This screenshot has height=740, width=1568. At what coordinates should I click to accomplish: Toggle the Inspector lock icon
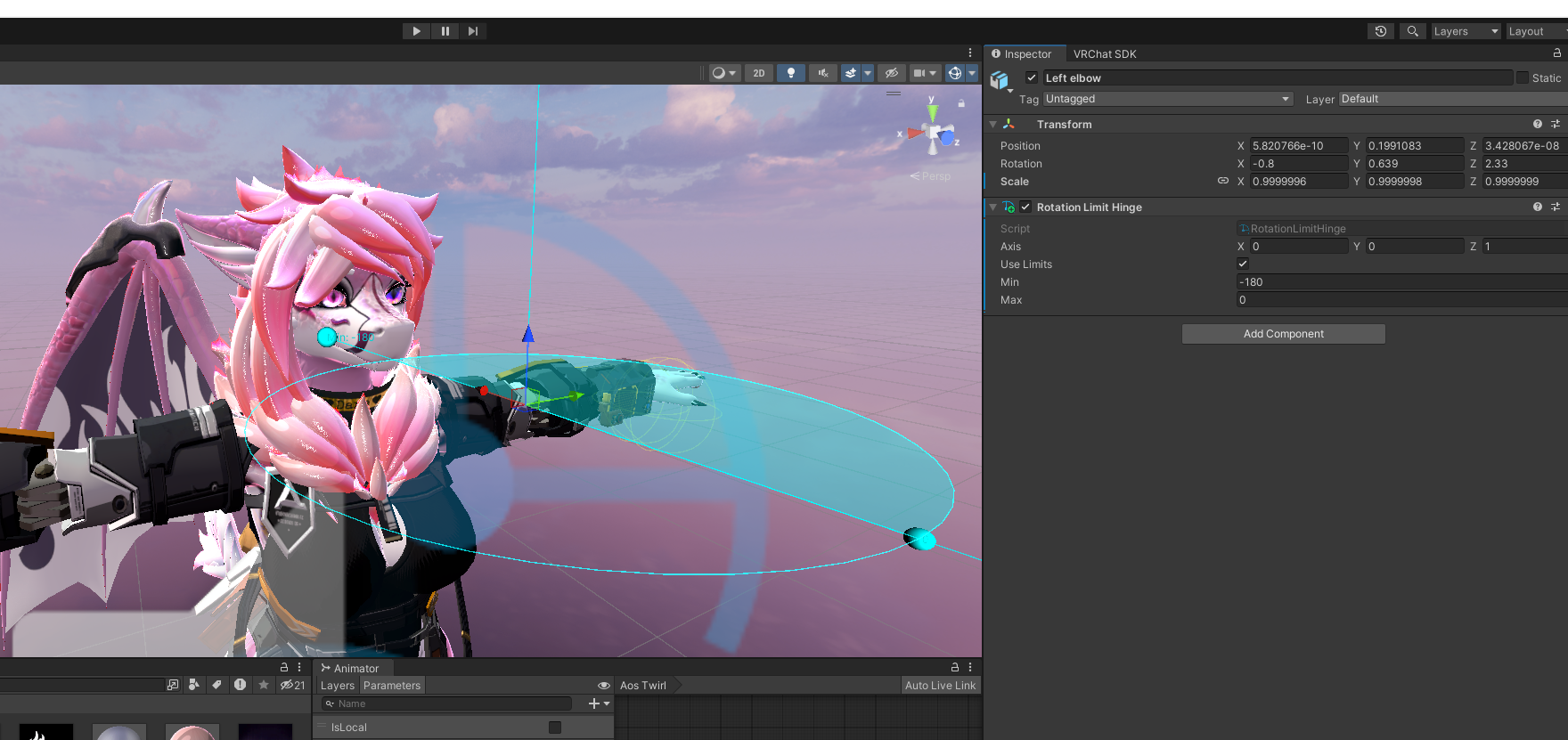click(x=1556, y=53)
